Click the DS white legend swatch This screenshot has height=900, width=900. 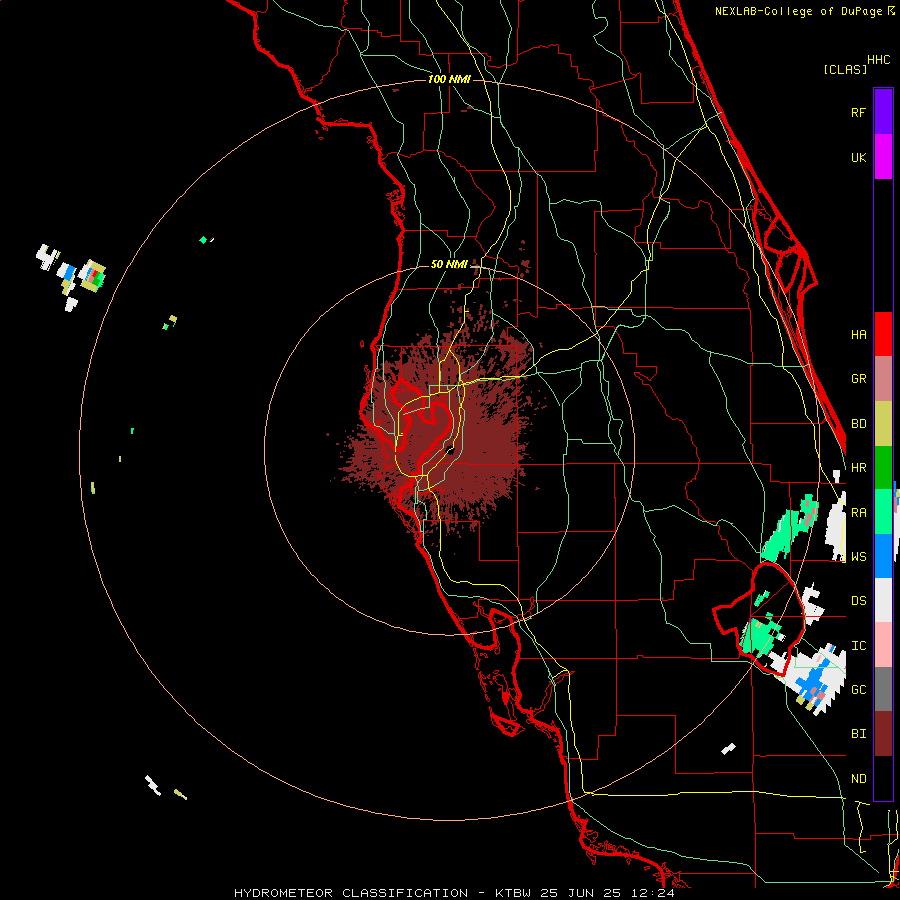point(883,600)
